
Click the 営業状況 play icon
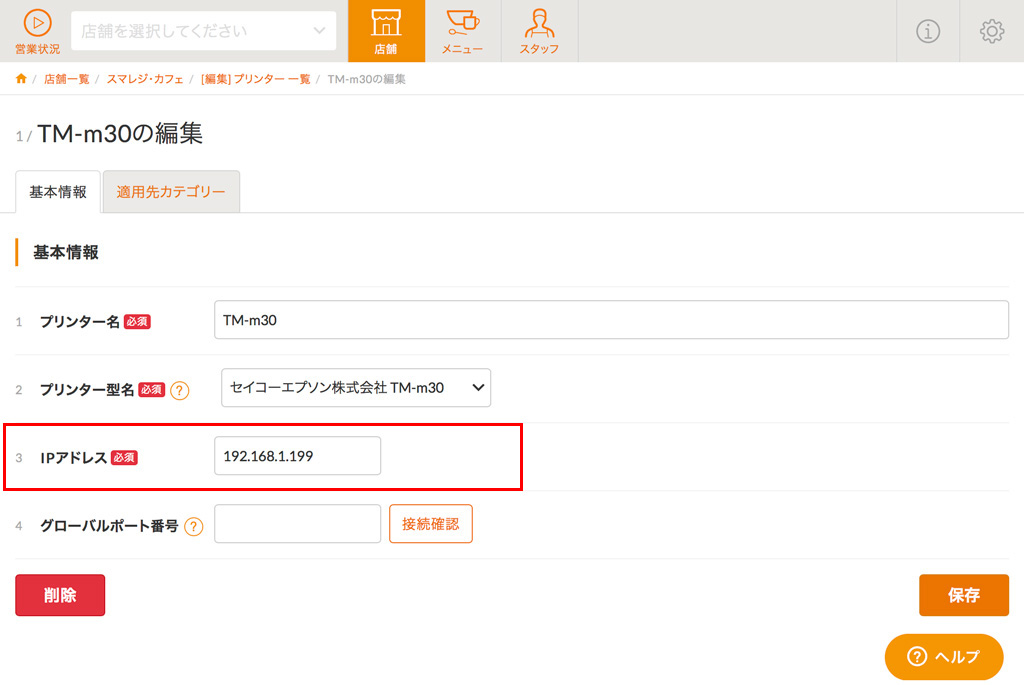point(37,23)
